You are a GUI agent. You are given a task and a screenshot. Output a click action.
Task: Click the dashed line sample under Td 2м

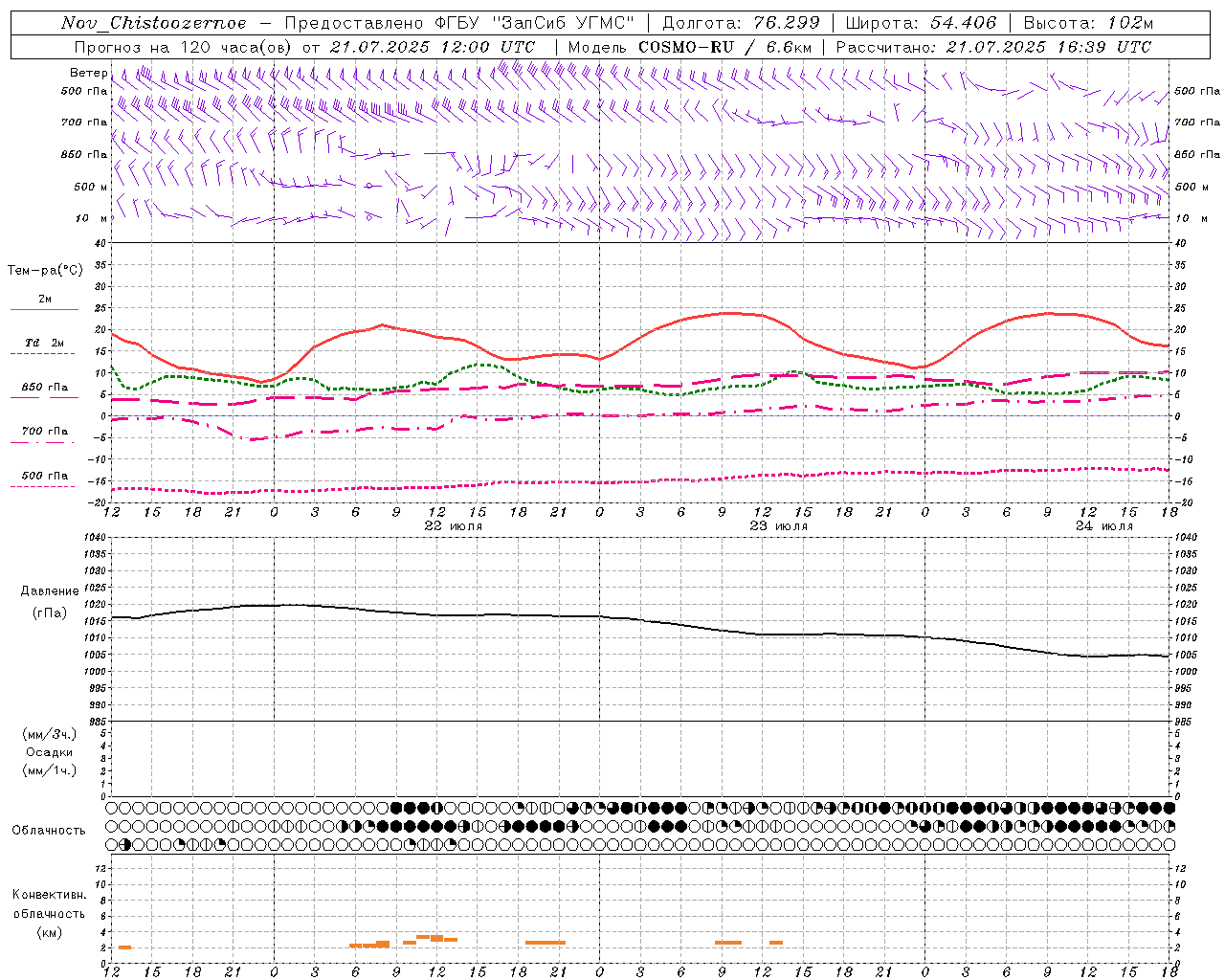coord(44,354)
